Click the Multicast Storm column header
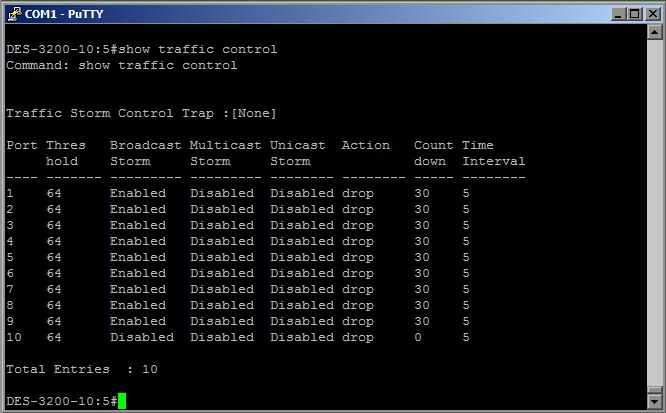 221,153
